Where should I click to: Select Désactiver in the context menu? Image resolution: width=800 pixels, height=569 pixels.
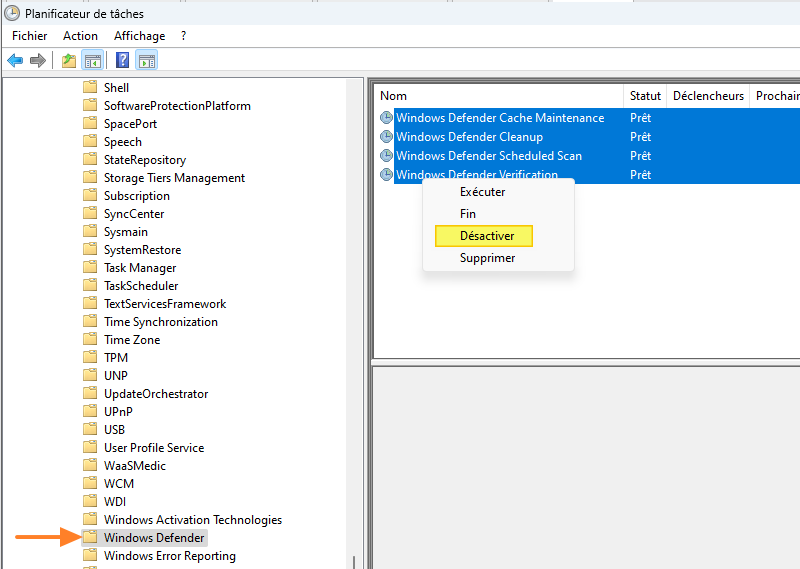tap(486, 236)
